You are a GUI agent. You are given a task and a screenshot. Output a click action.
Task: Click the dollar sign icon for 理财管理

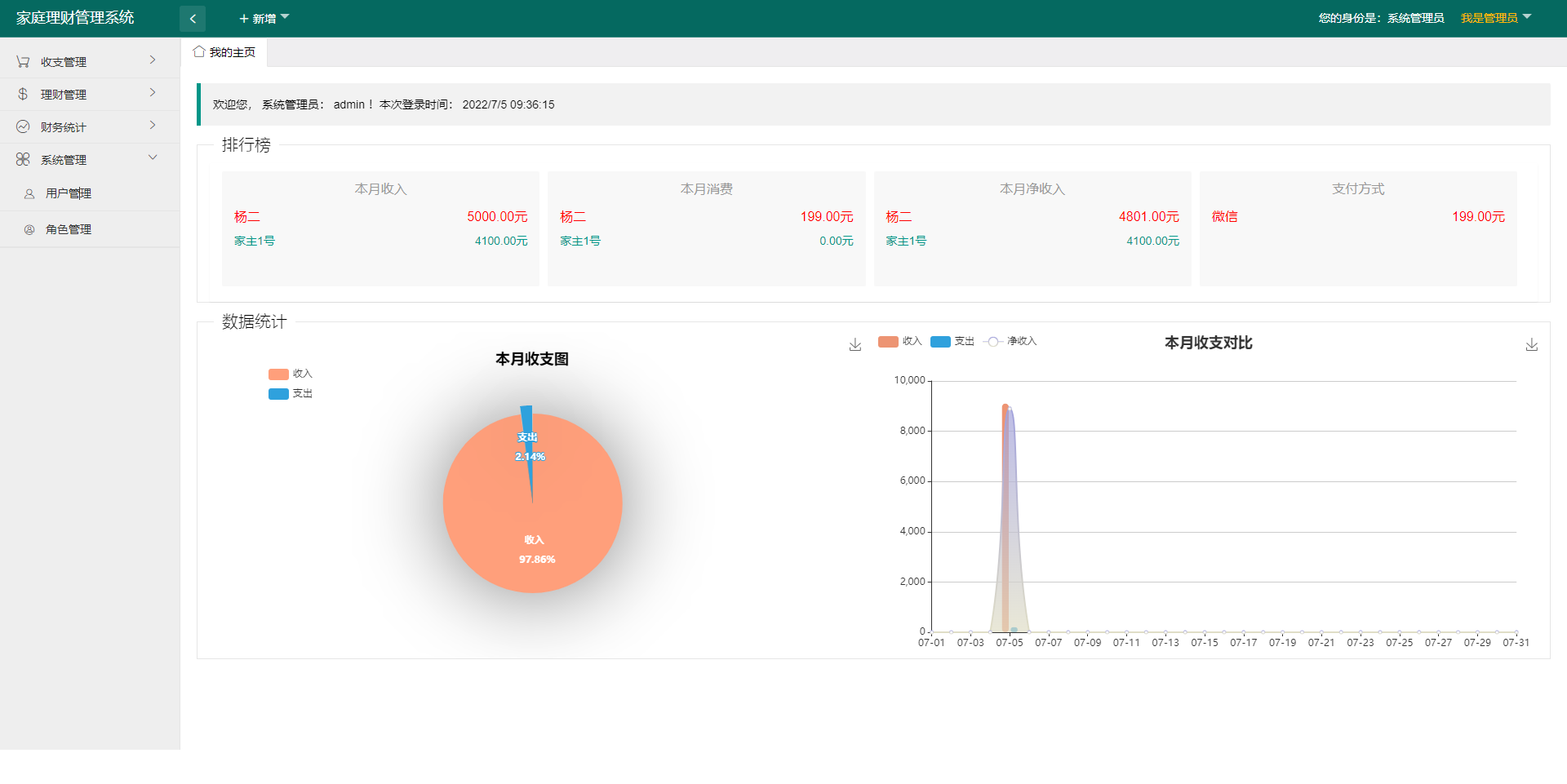23,95
